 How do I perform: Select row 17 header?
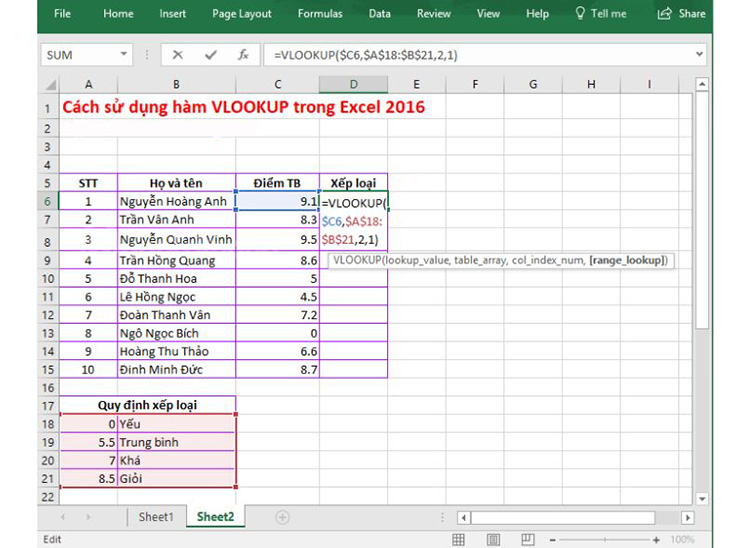[48, 406]
